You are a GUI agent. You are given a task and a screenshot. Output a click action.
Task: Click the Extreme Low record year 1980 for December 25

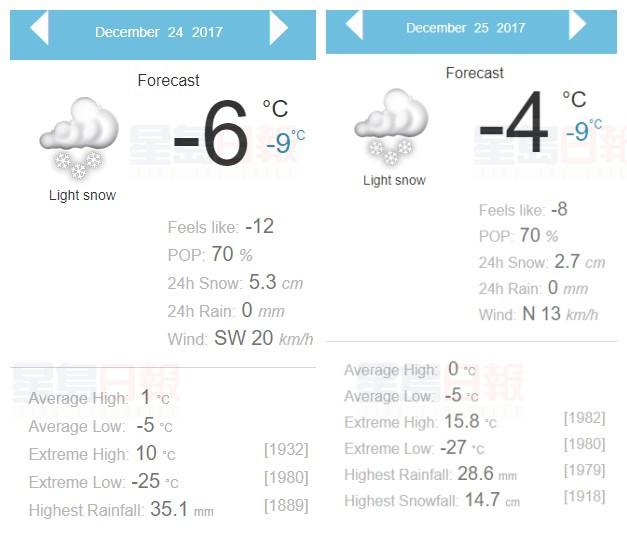pos(584,444)
